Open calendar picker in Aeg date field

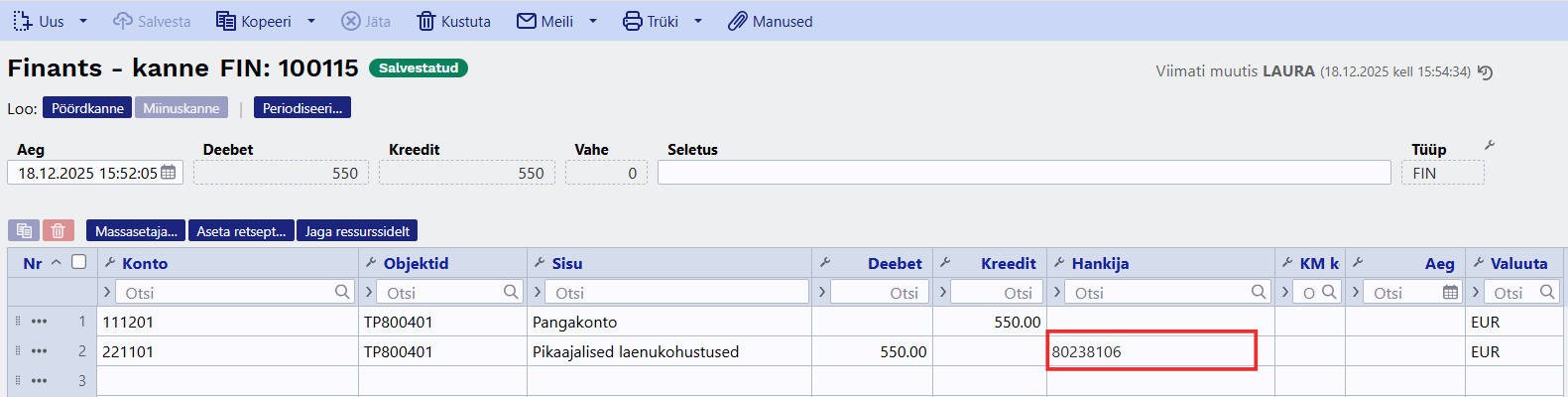click(x=169, y=173)
